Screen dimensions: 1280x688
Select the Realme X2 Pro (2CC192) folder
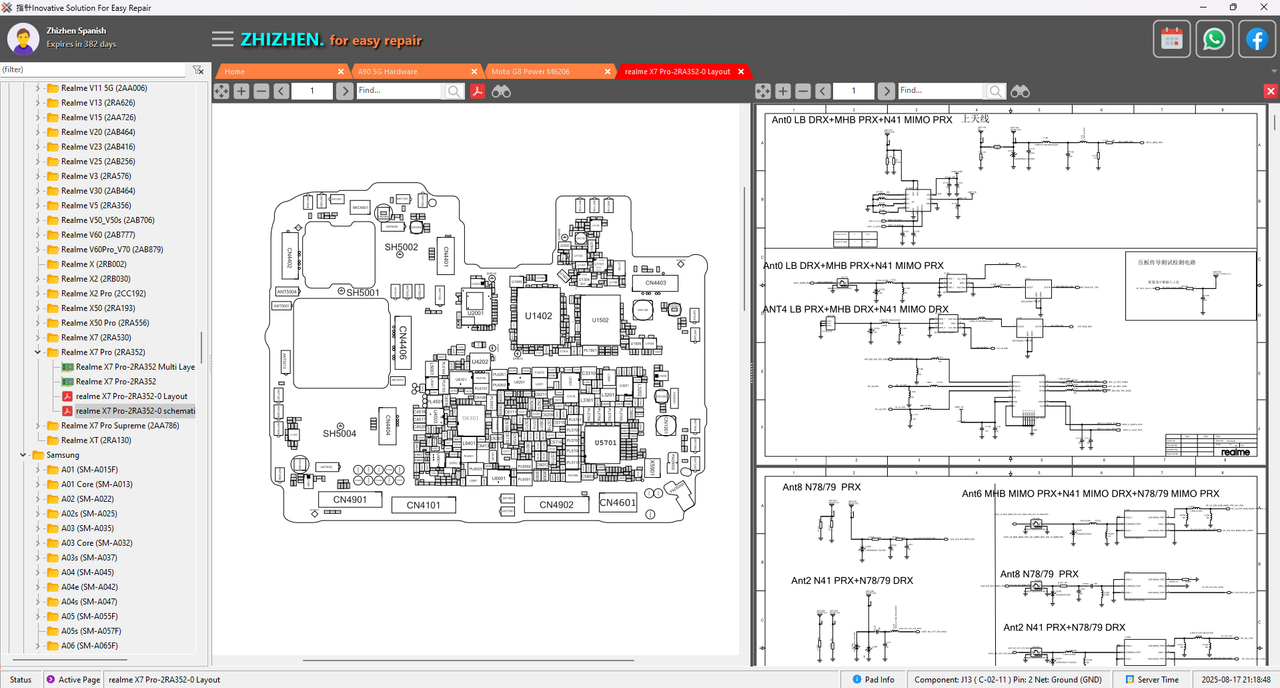pyautogui.click(x=103, y=293)
